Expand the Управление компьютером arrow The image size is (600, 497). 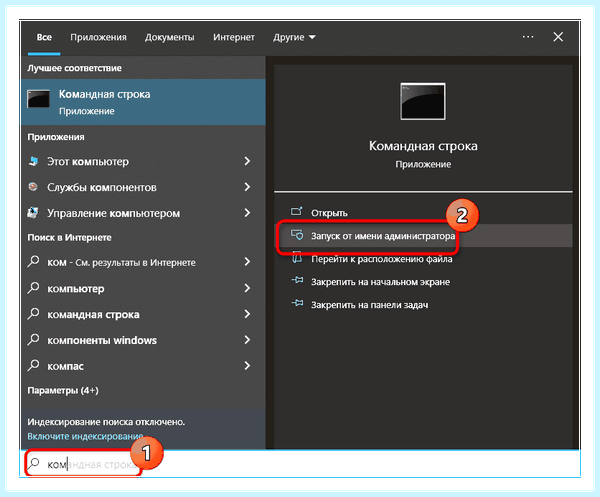pos(247,213)
